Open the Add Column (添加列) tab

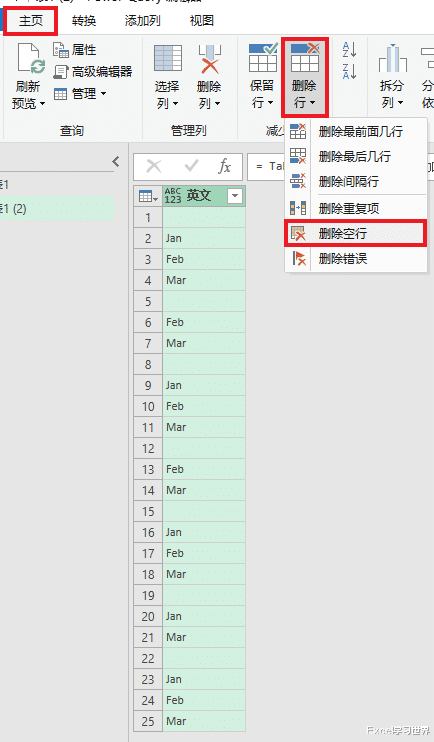(142, 21)
